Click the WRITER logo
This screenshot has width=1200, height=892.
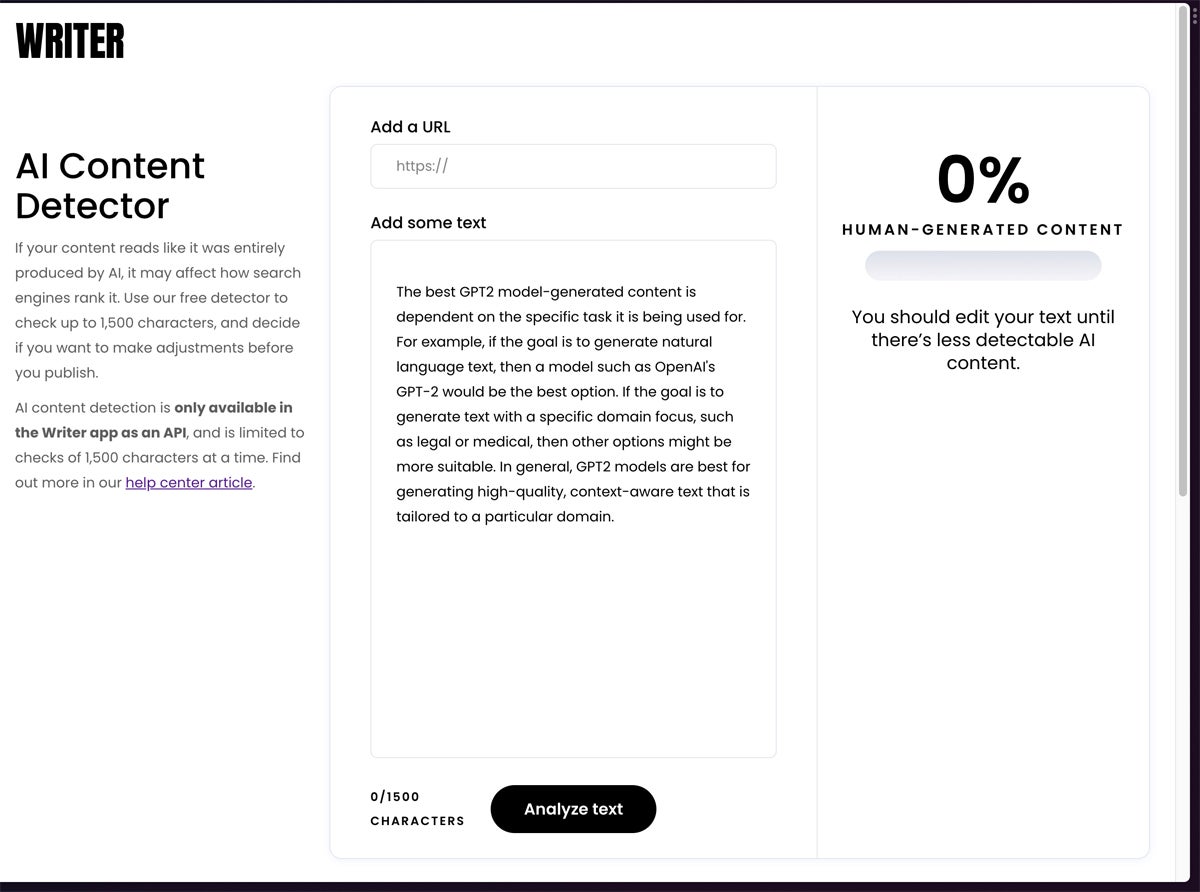tap(70, 41)
